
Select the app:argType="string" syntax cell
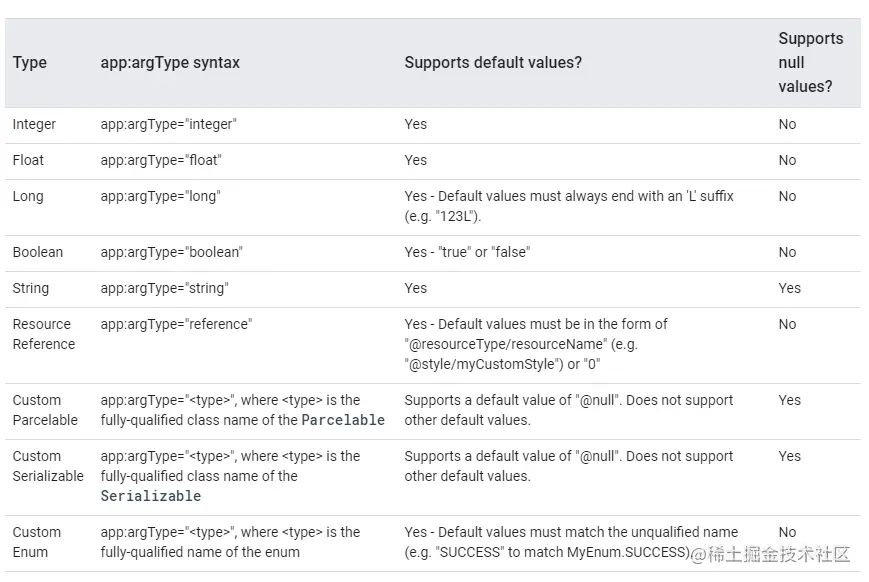click(x=164, y=289)
